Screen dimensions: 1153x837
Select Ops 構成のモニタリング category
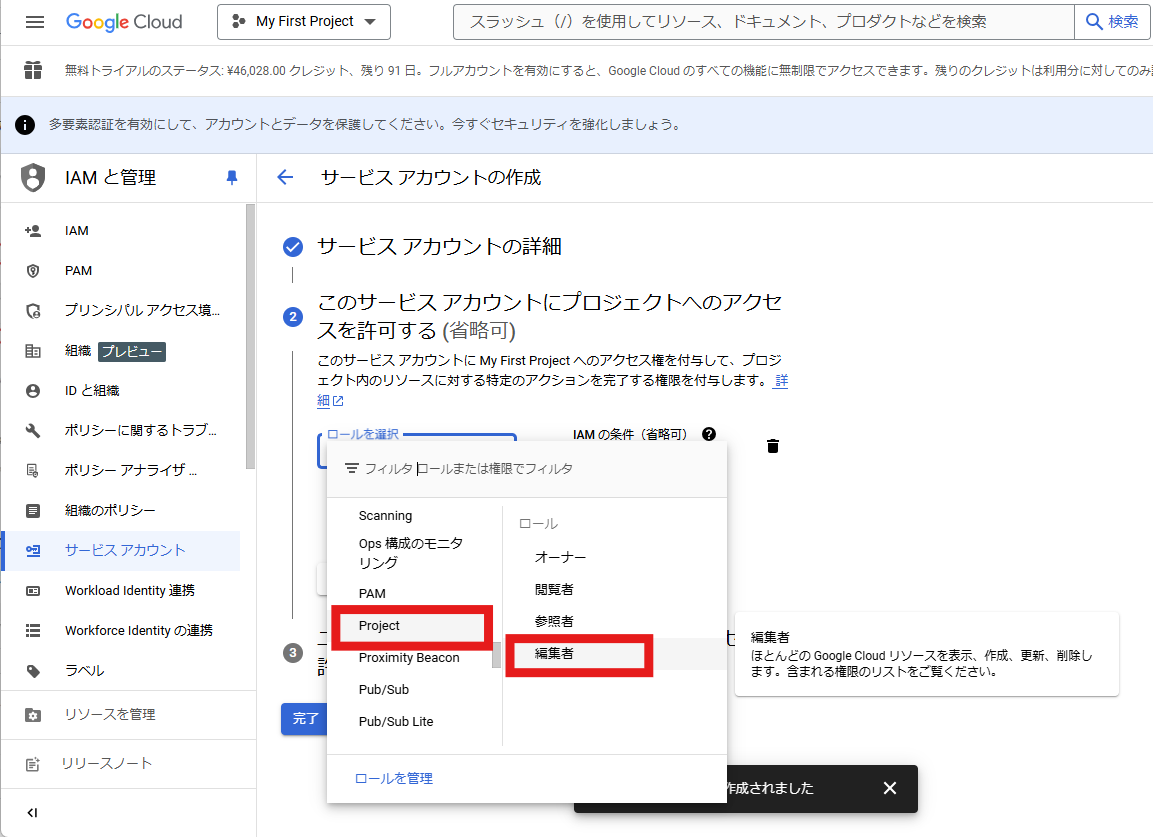[x=410, y=553]
